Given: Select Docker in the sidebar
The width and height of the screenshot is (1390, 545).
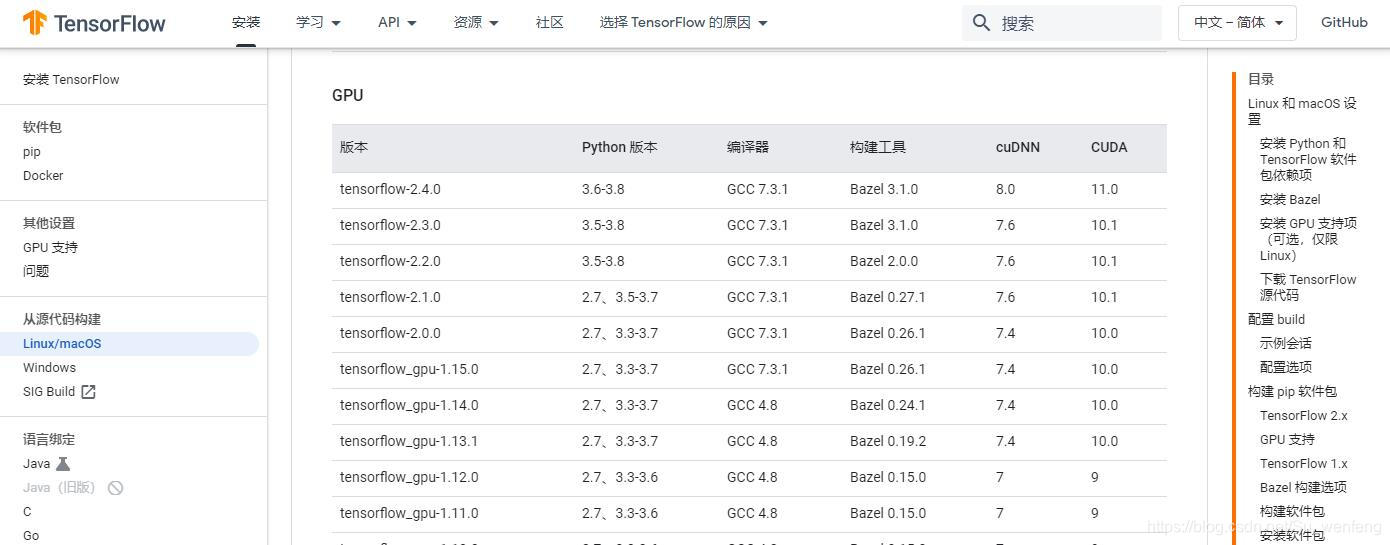Looking at the screenshot, I should click(x=43, y=176).
